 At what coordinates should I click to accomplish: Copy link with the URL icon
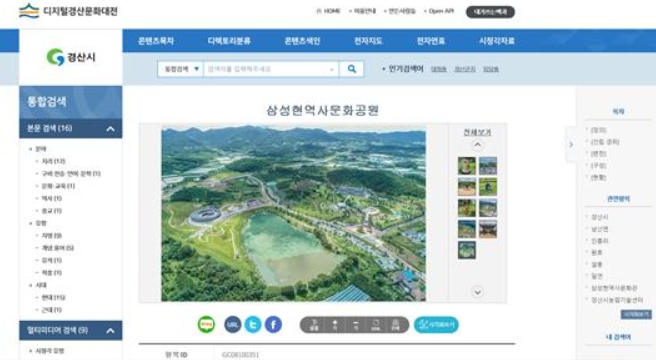[x=233, y=324]
